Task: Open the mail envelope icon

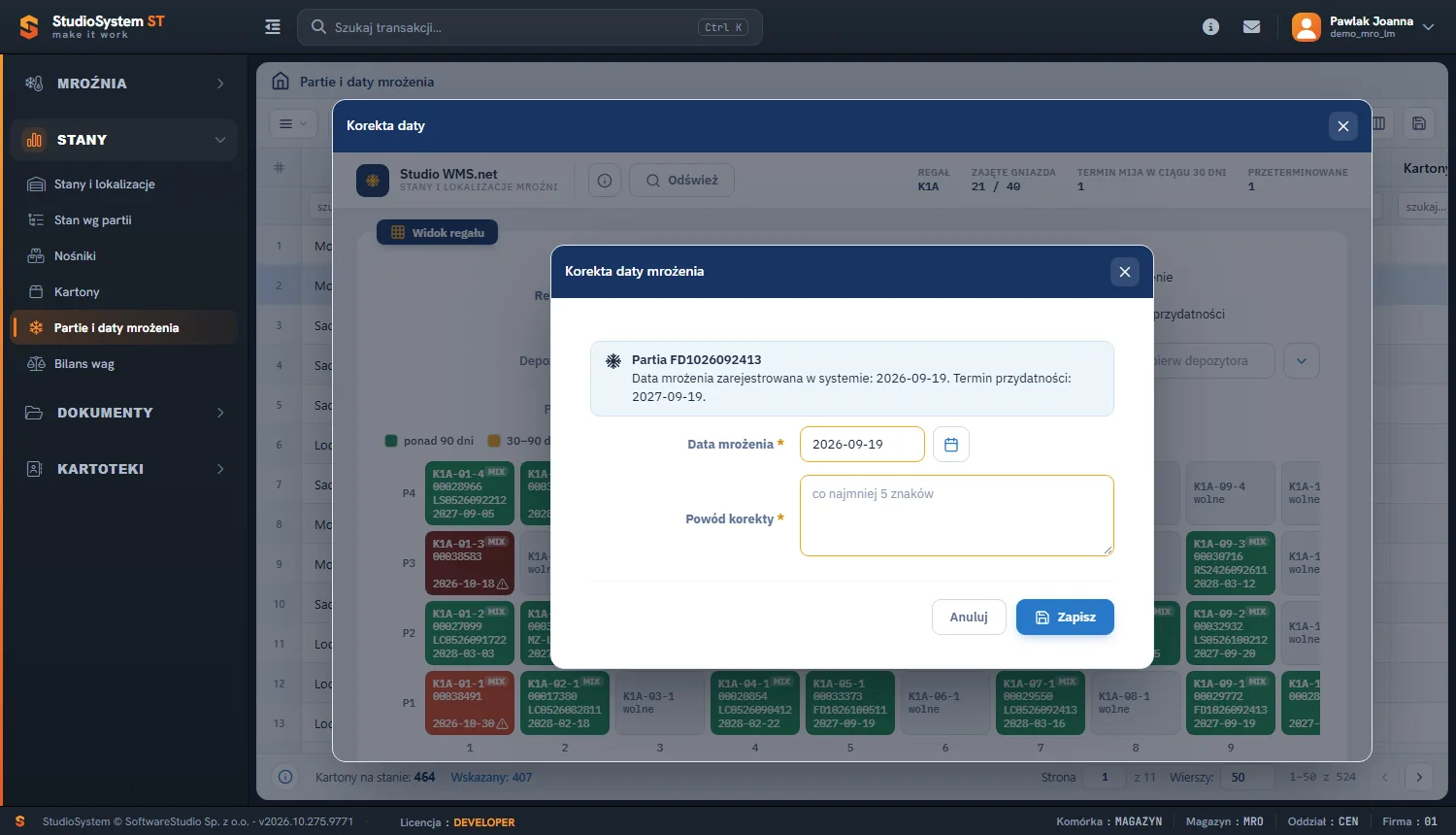Action: 1252,27
